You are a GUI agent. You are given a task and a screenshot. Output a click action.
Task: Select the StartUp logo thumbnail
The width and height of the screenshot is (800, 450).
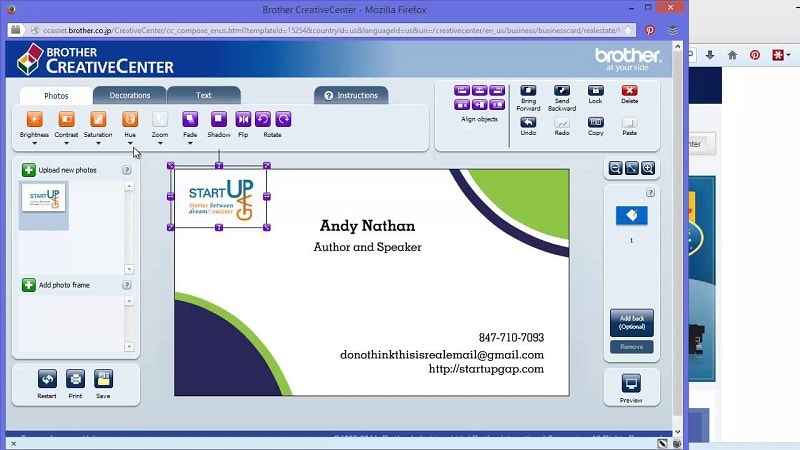pos(43,198)
